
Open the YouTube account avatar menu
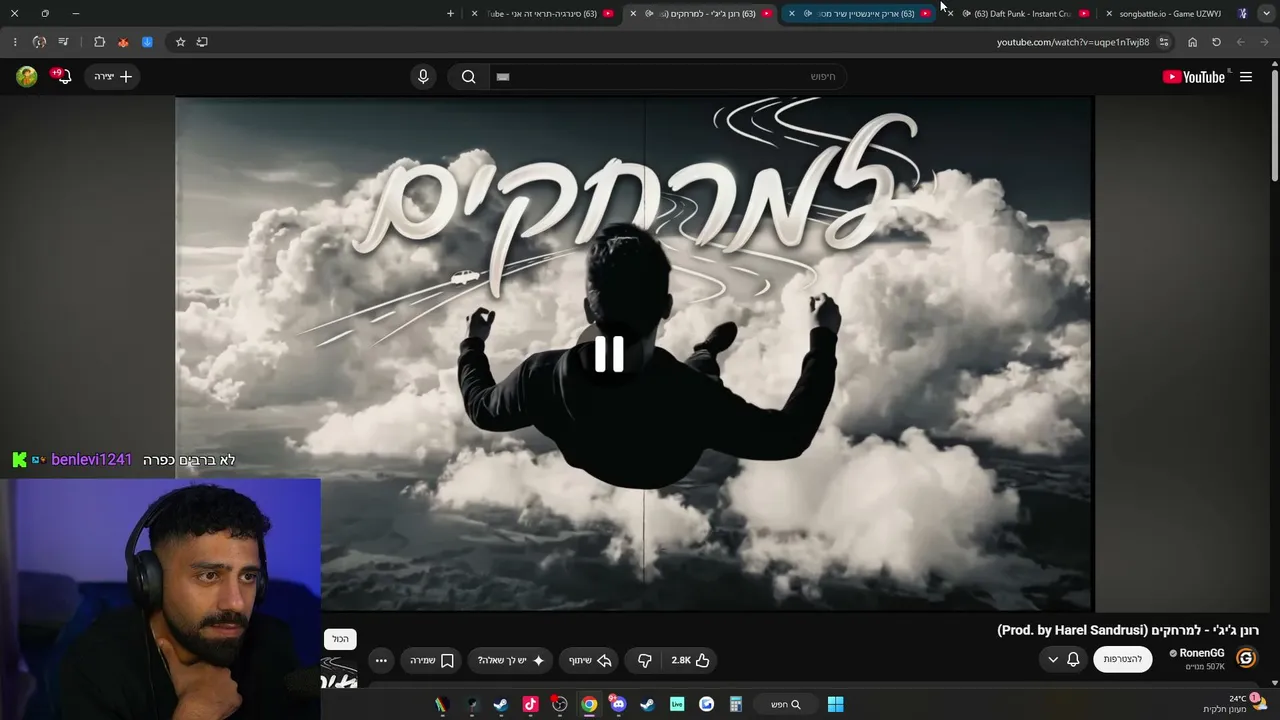point(27,77)
